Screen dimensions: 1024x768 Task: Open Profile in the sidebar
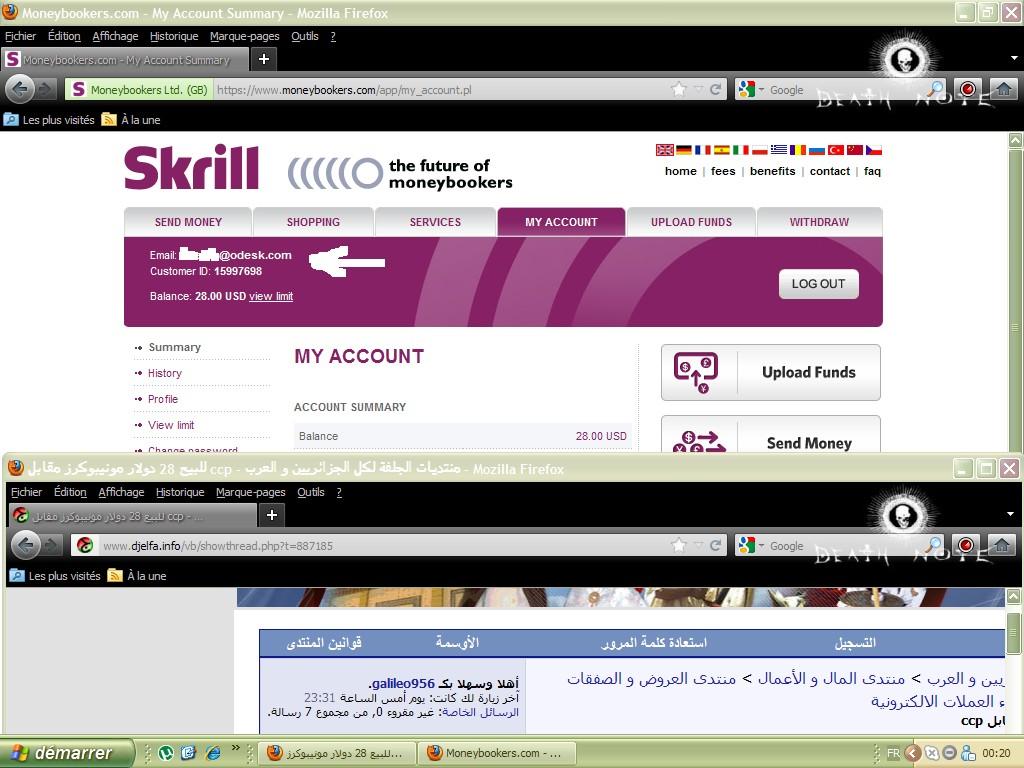(x=163, y=399)
